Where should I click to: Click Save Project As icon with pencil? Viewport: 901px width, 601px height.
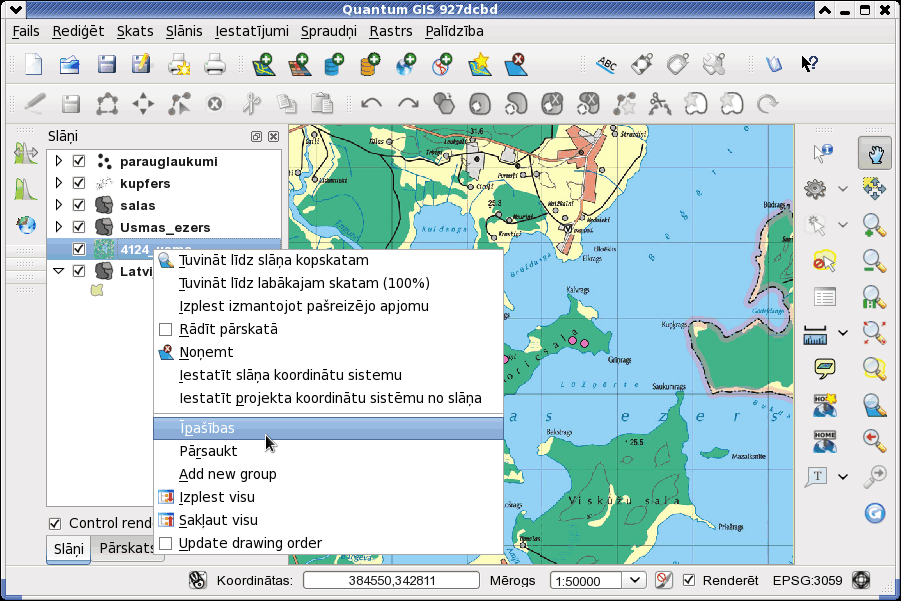coord(141,64)
